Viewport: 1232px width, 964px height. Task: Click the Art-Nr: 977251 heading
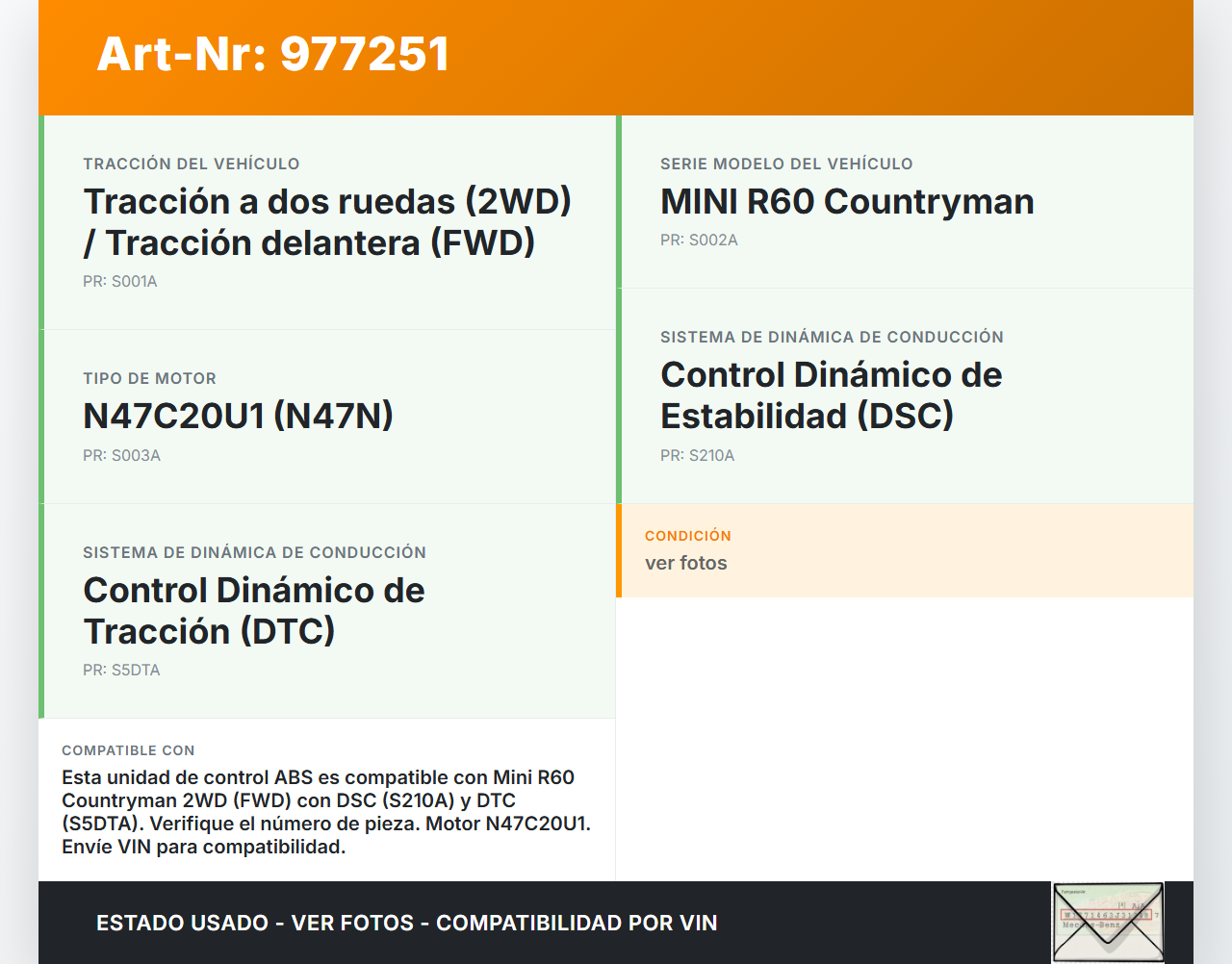coord(273,54)
